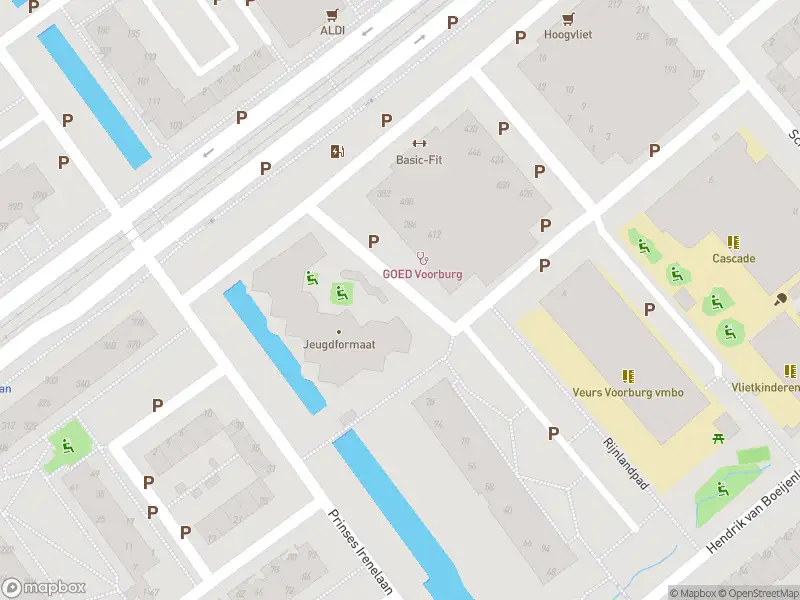Click the GOED Voorburg text label
The height and width of the screenshot is (600, 800).
coord(422,274)
